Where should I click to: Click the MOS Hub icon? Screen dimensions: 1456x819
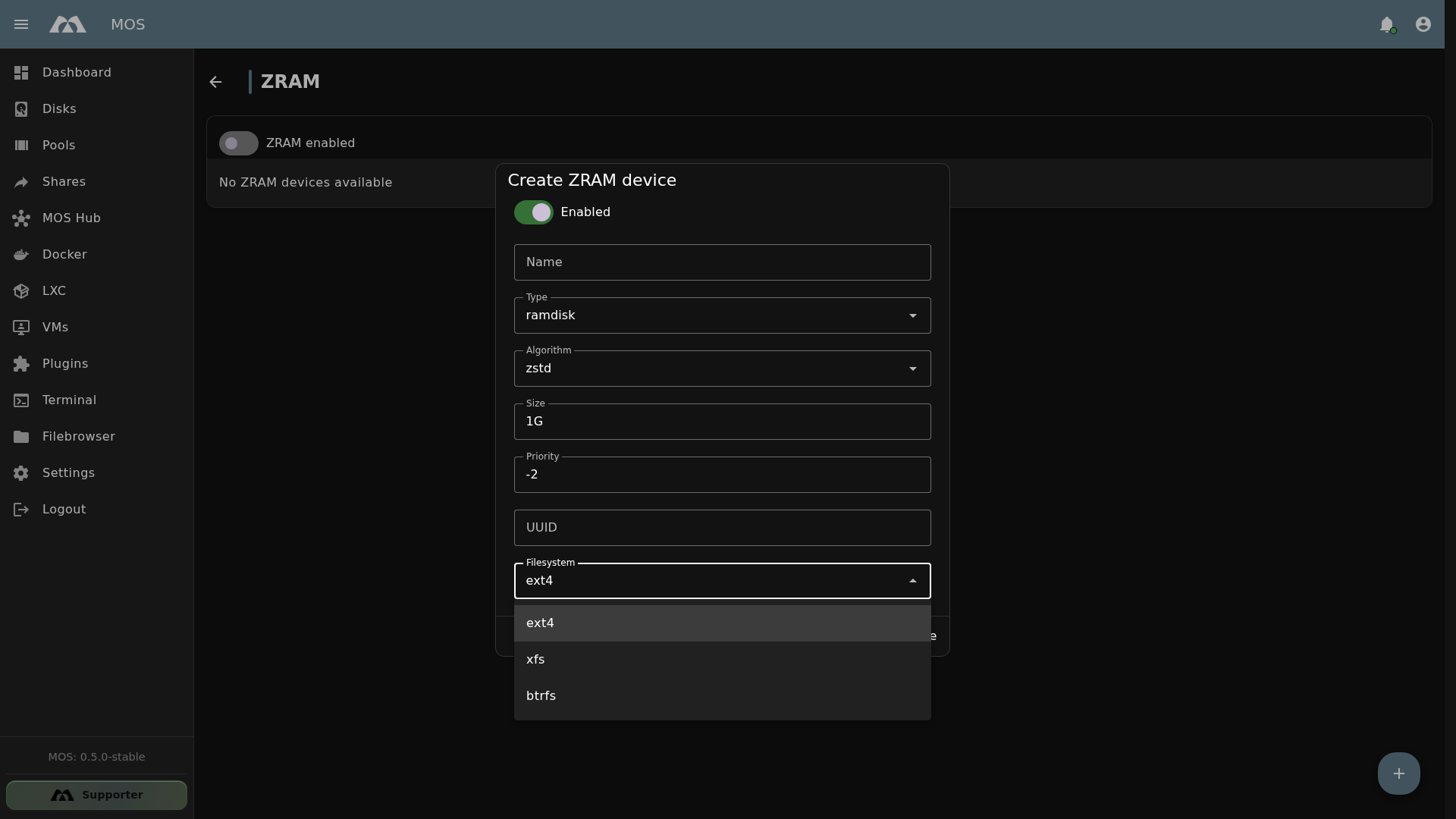click(21, 218)
